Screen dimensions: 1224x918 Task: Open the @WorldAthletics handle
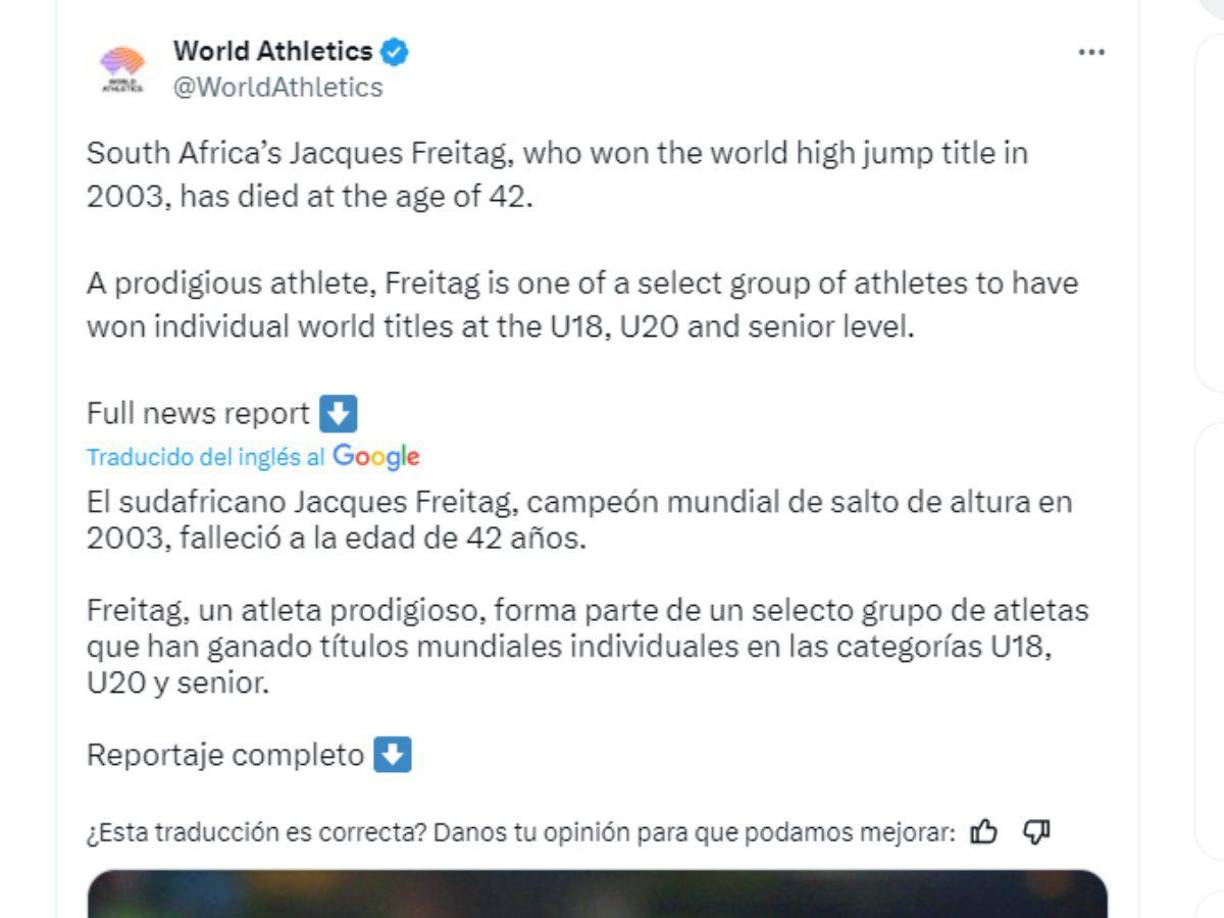coord(279,86)
